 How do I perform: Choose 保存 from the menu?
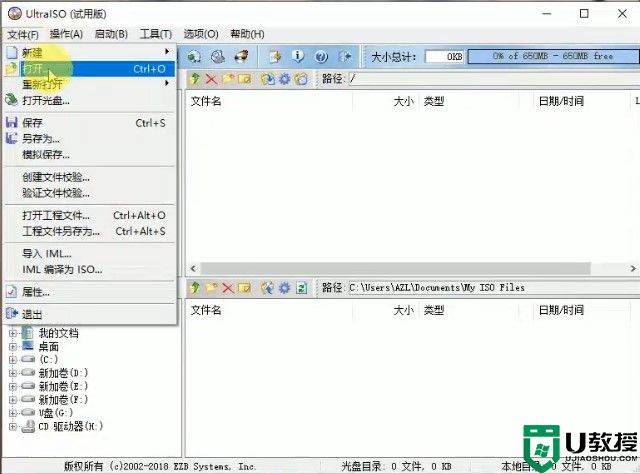click(90, 122)
